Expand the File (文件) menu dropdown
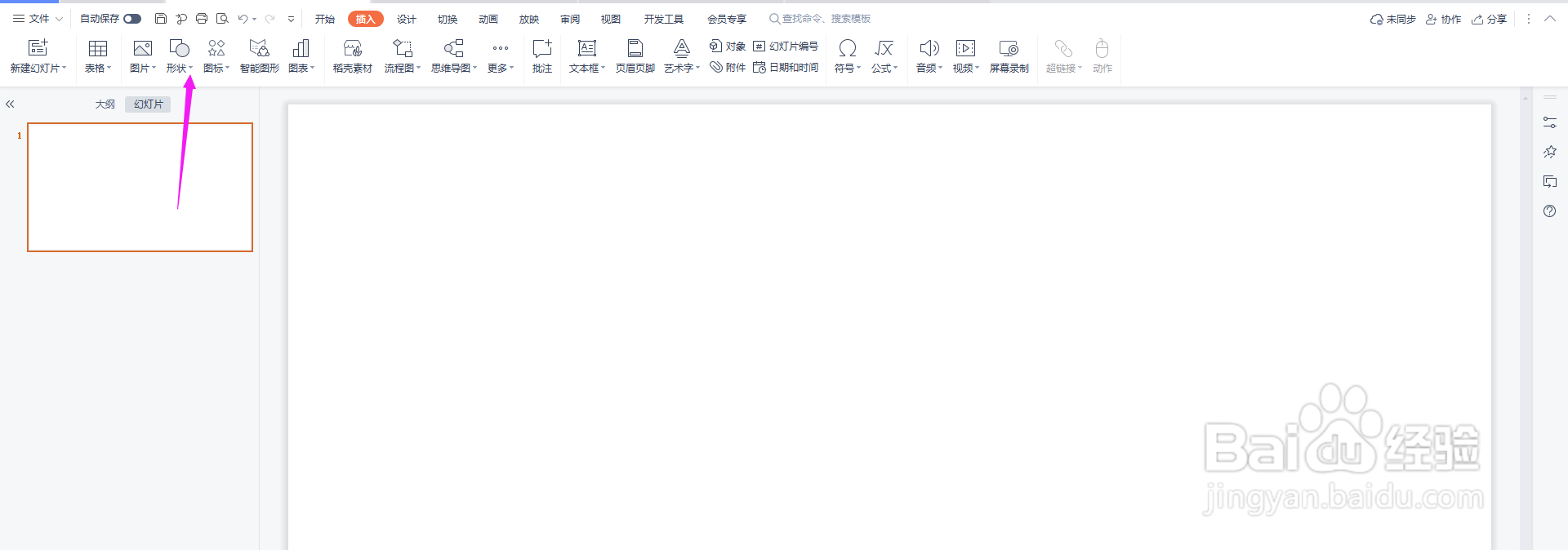The image size is (1568, 550). (59, 19)
